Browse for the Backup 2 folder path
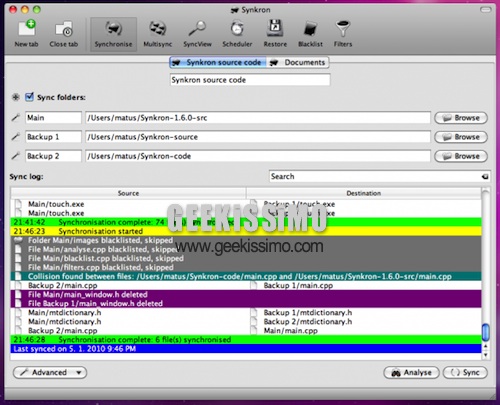This screenshot has height=405, width=500. click(x=461, y=156)
